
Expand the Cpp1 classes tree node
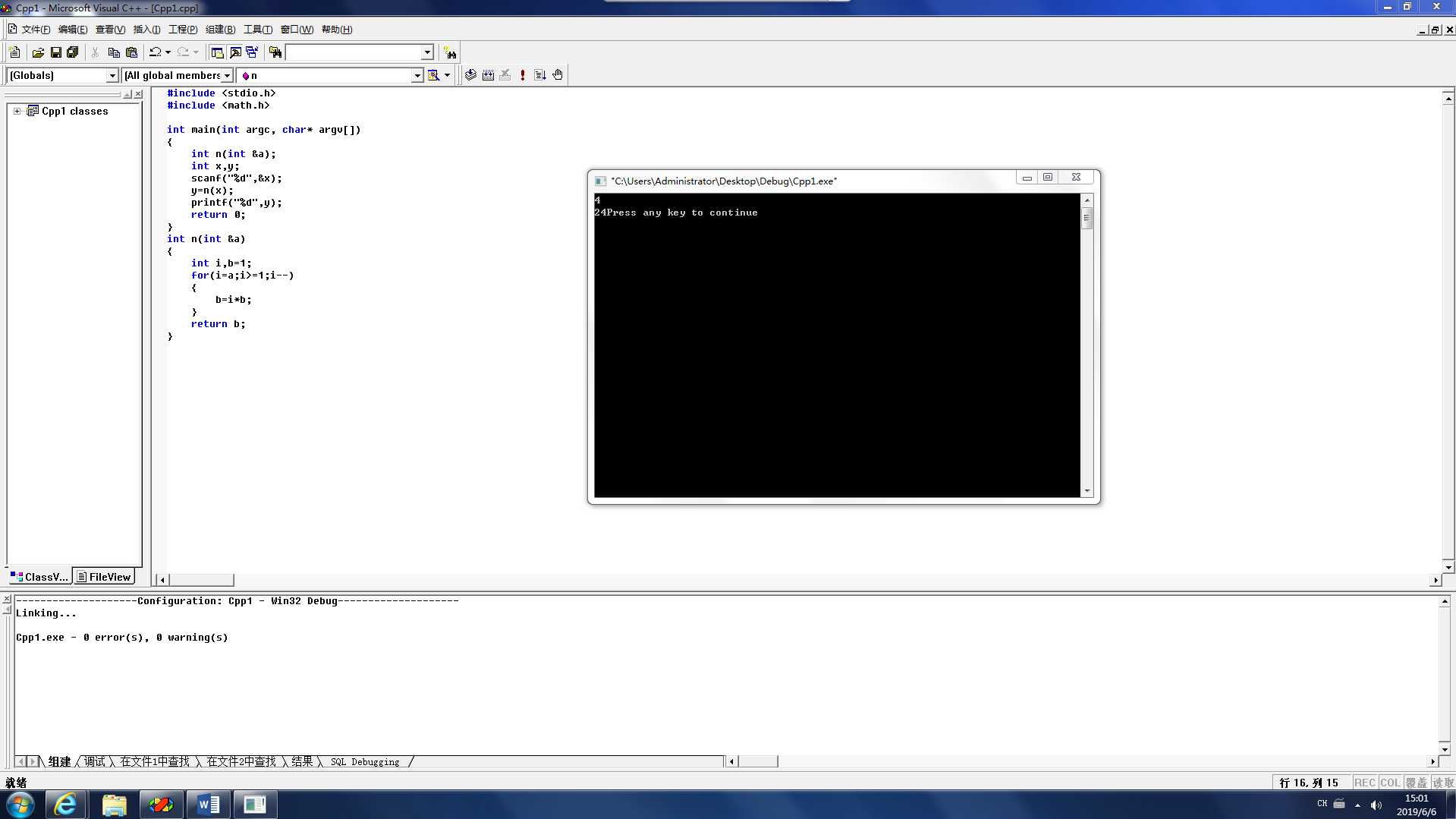(17, 111)
